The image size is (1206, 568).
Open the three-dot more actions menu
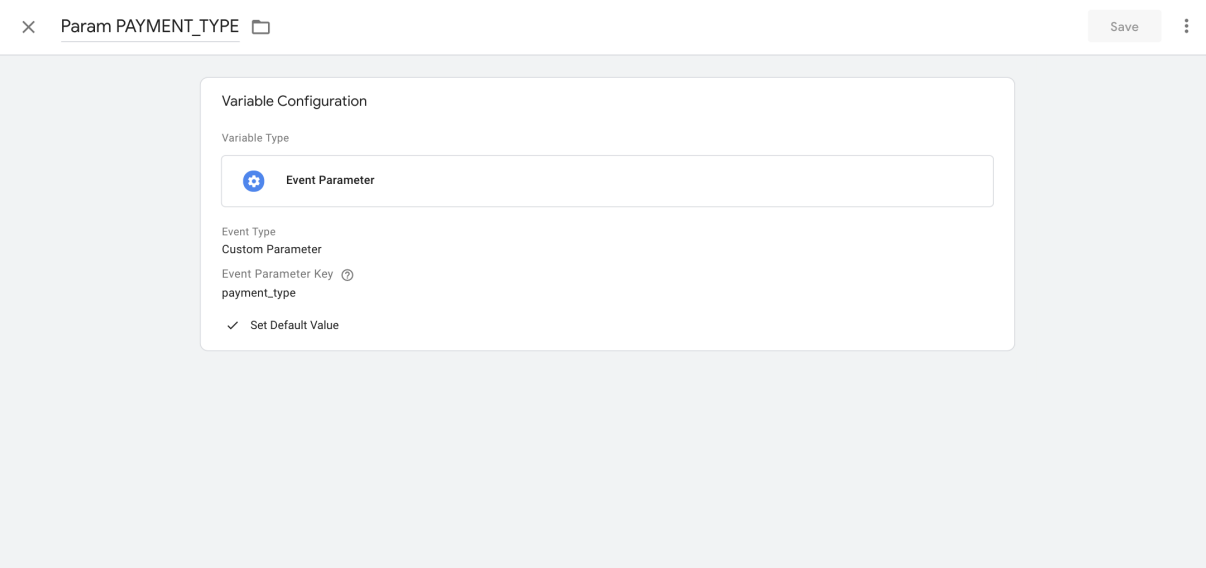pyautogui.click(x=1186, y=27)
